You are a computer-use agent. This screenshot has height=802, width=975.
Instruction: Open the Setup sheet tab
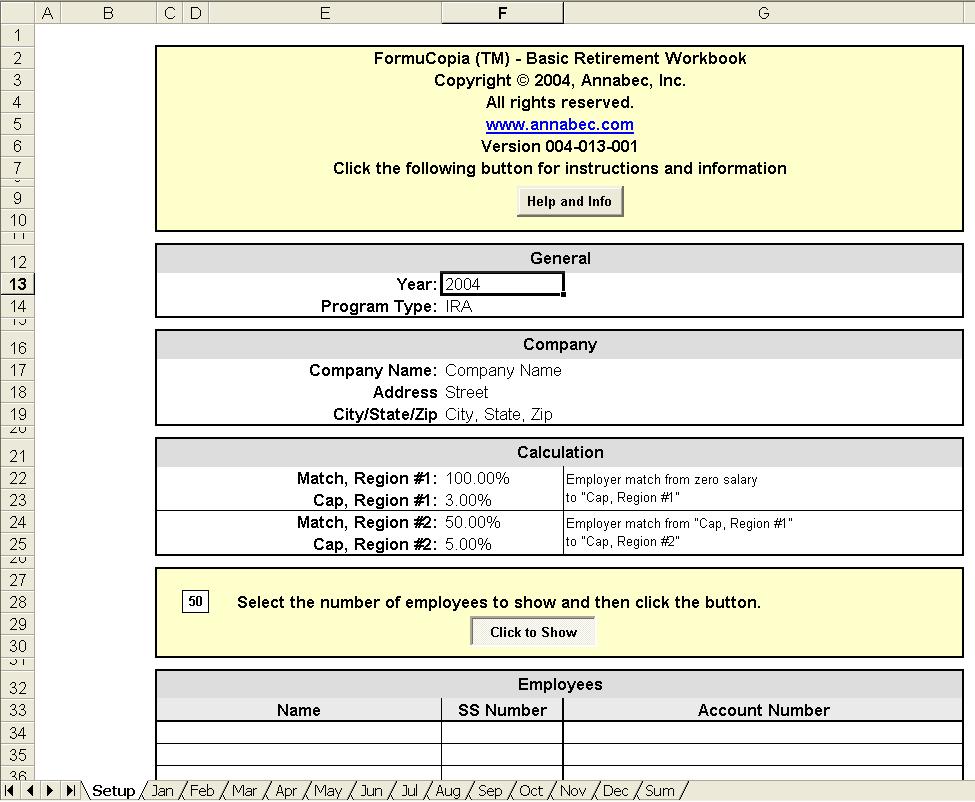click(x=113, y=791)
